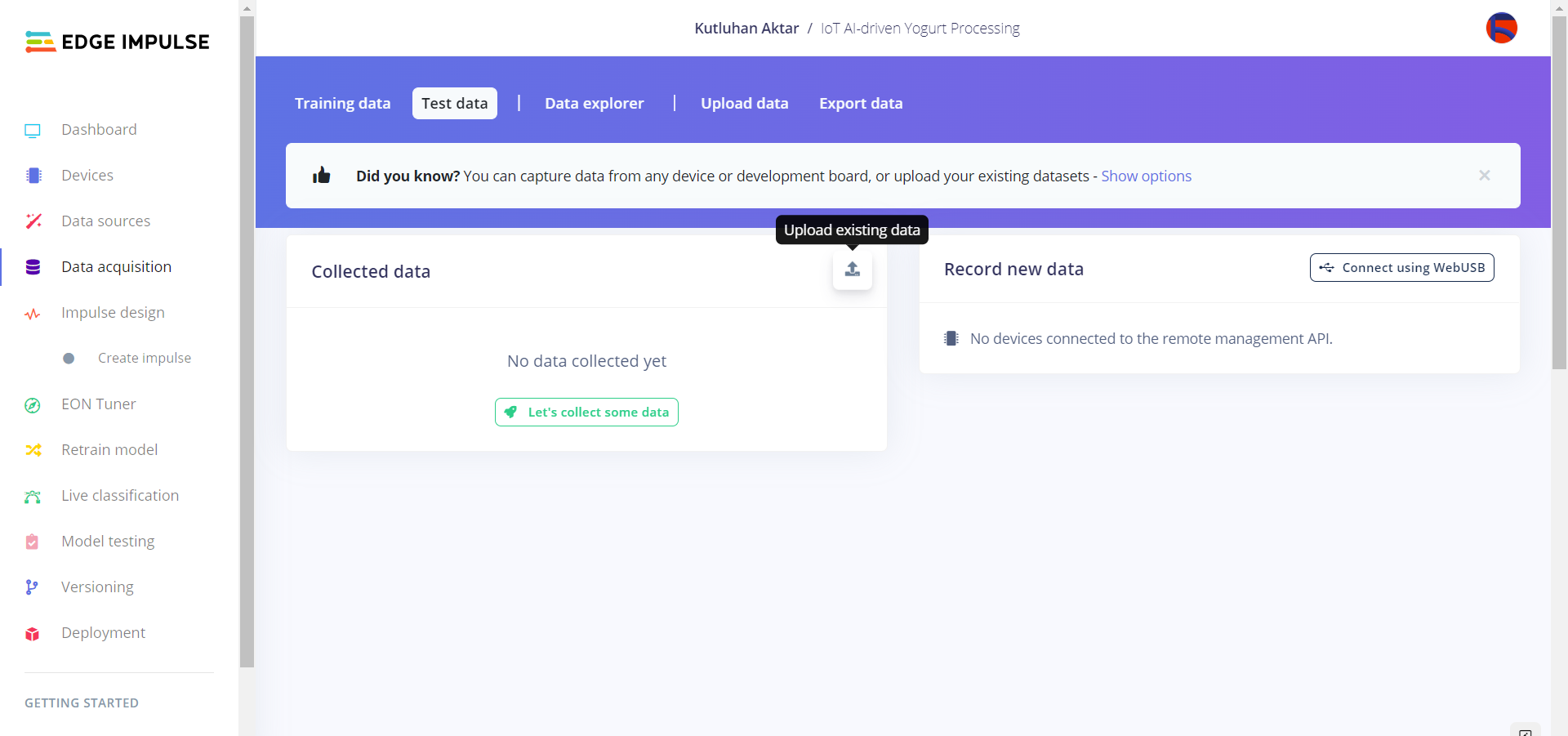Open the user profile avatar menu

(x=1501, y=28)
